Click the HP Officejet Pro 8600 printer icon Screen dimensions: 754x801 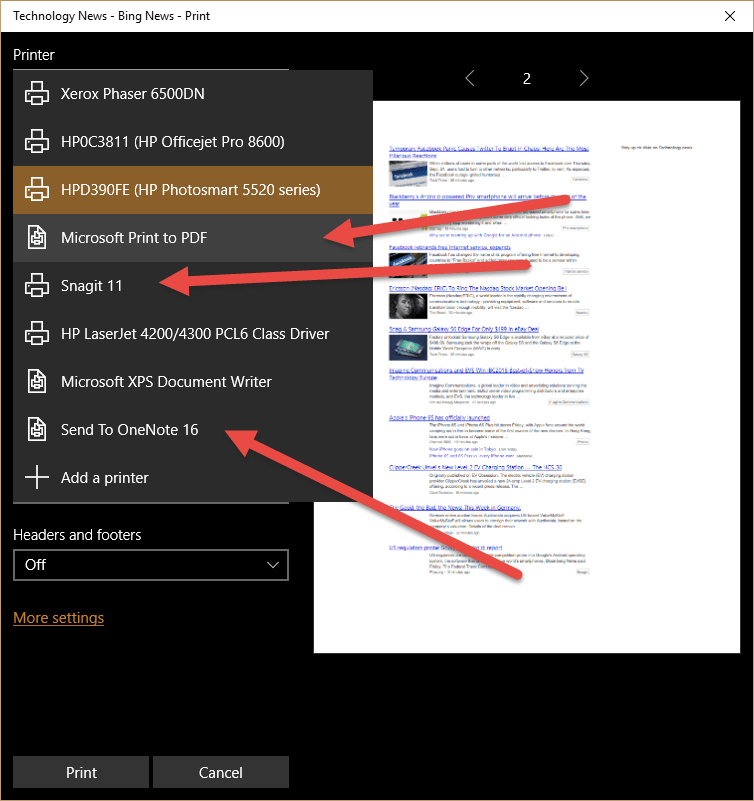pos(37,142)
